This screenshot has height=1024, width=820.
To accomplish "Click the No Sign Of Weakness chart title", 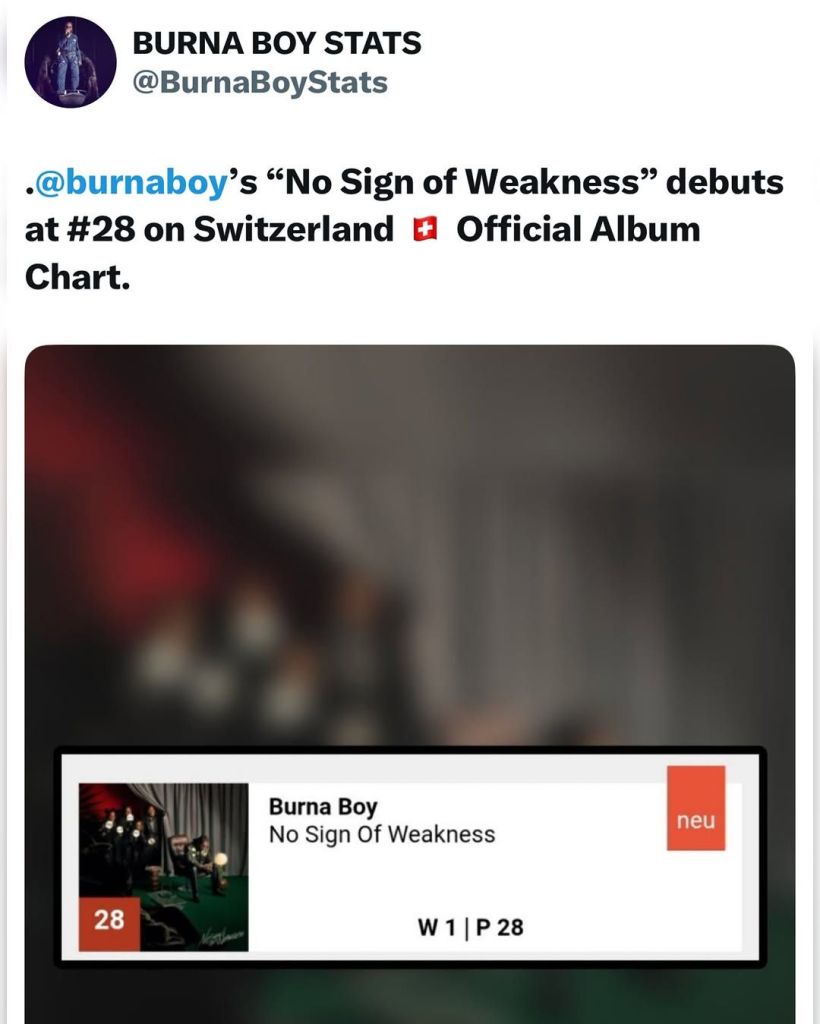I will 382,834.
